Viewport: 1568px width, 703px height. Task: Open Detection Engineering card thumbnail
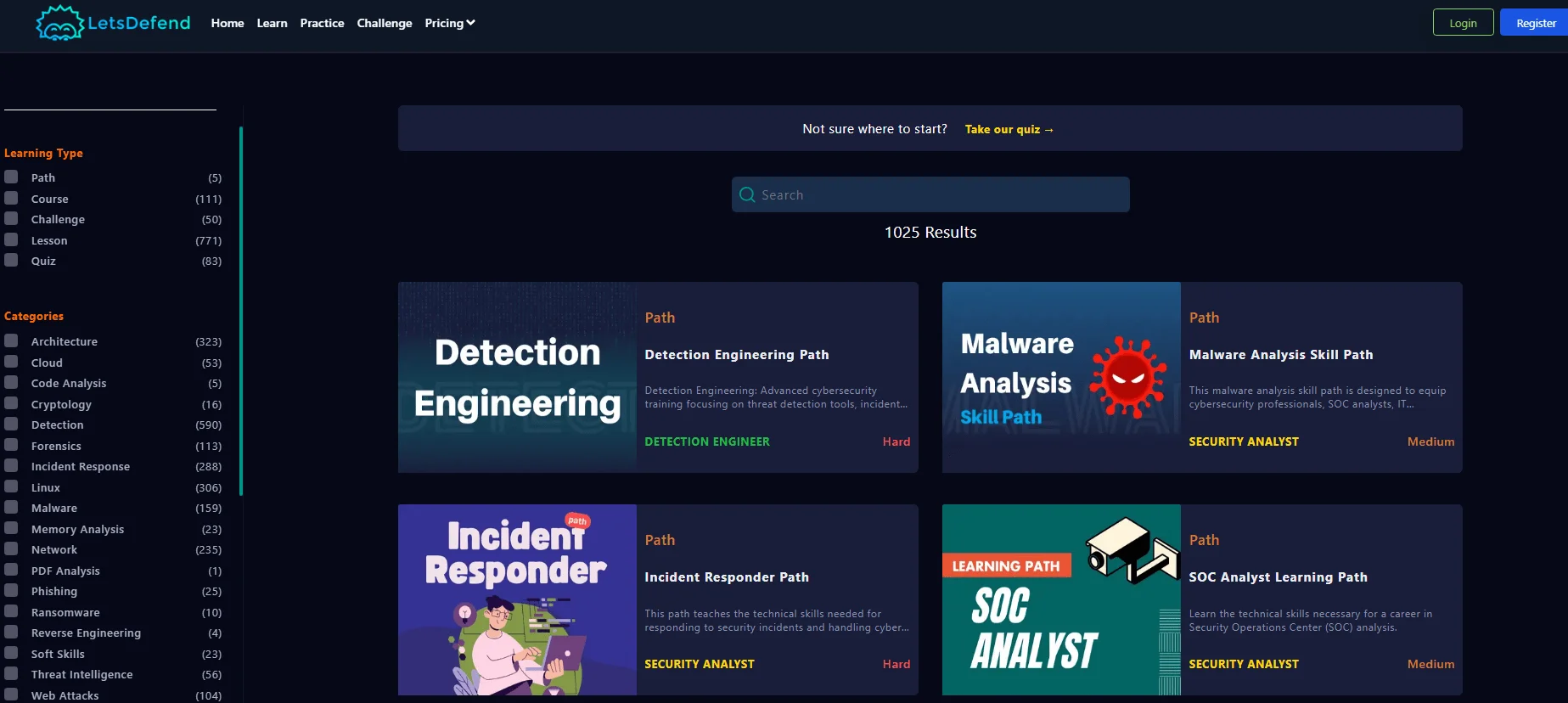tap(517, 377)
